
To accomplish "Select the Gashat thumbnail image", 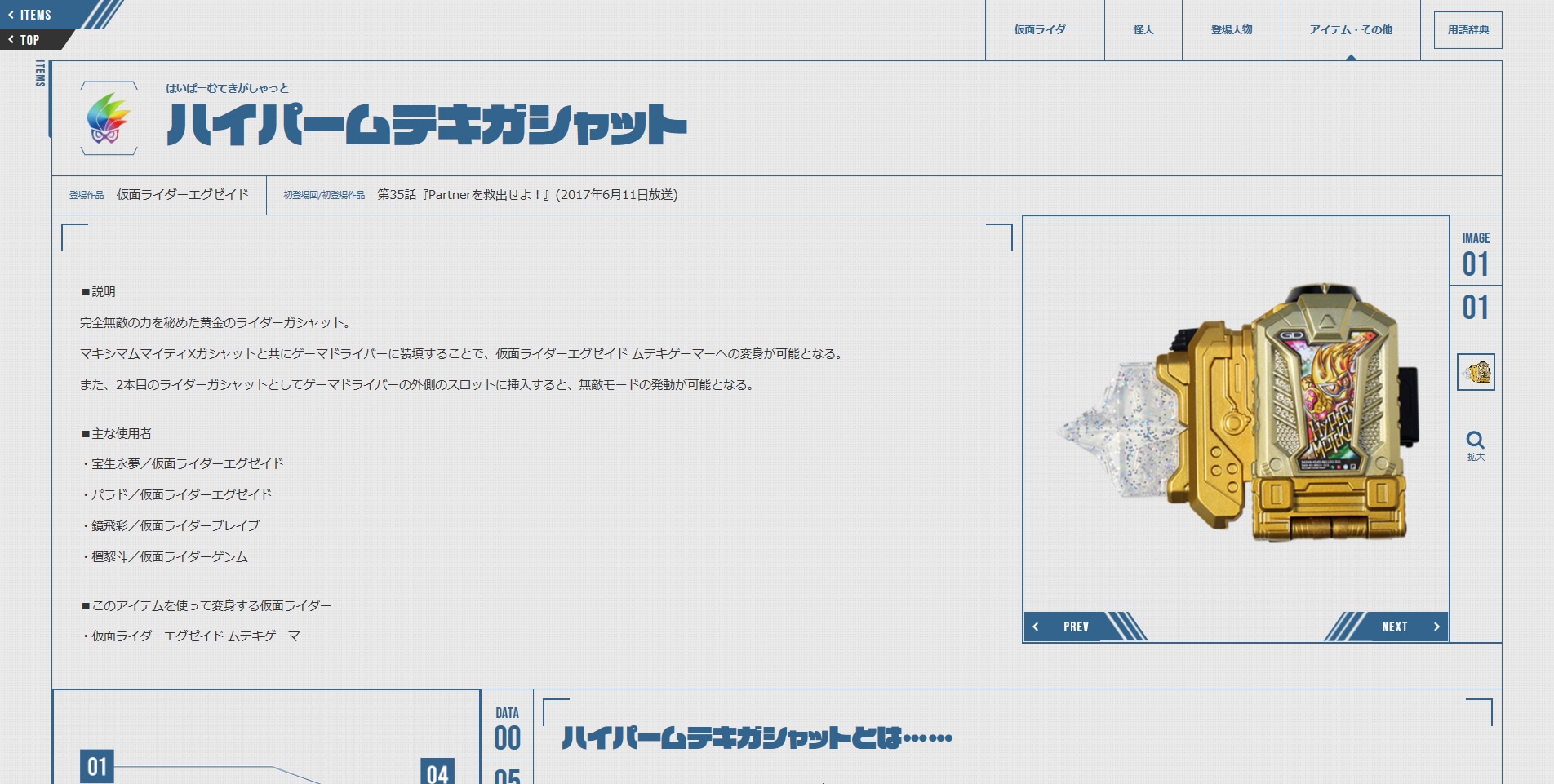I will click(x=1476, y=372).
